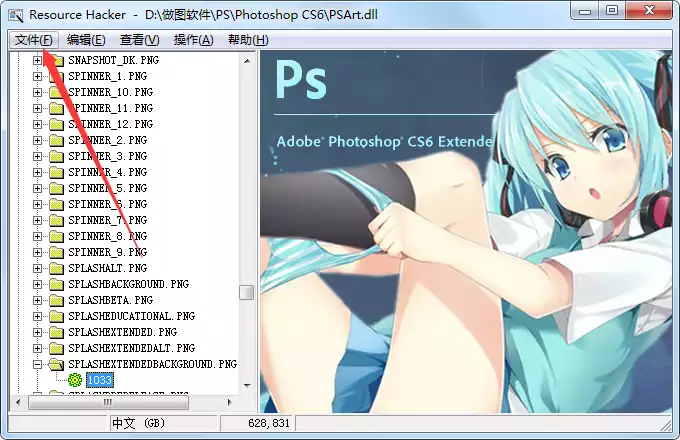Expand the SPLASHEDUCATIONAL.PNG tree node
Screen dimensions: 680x440
point(38,316)
